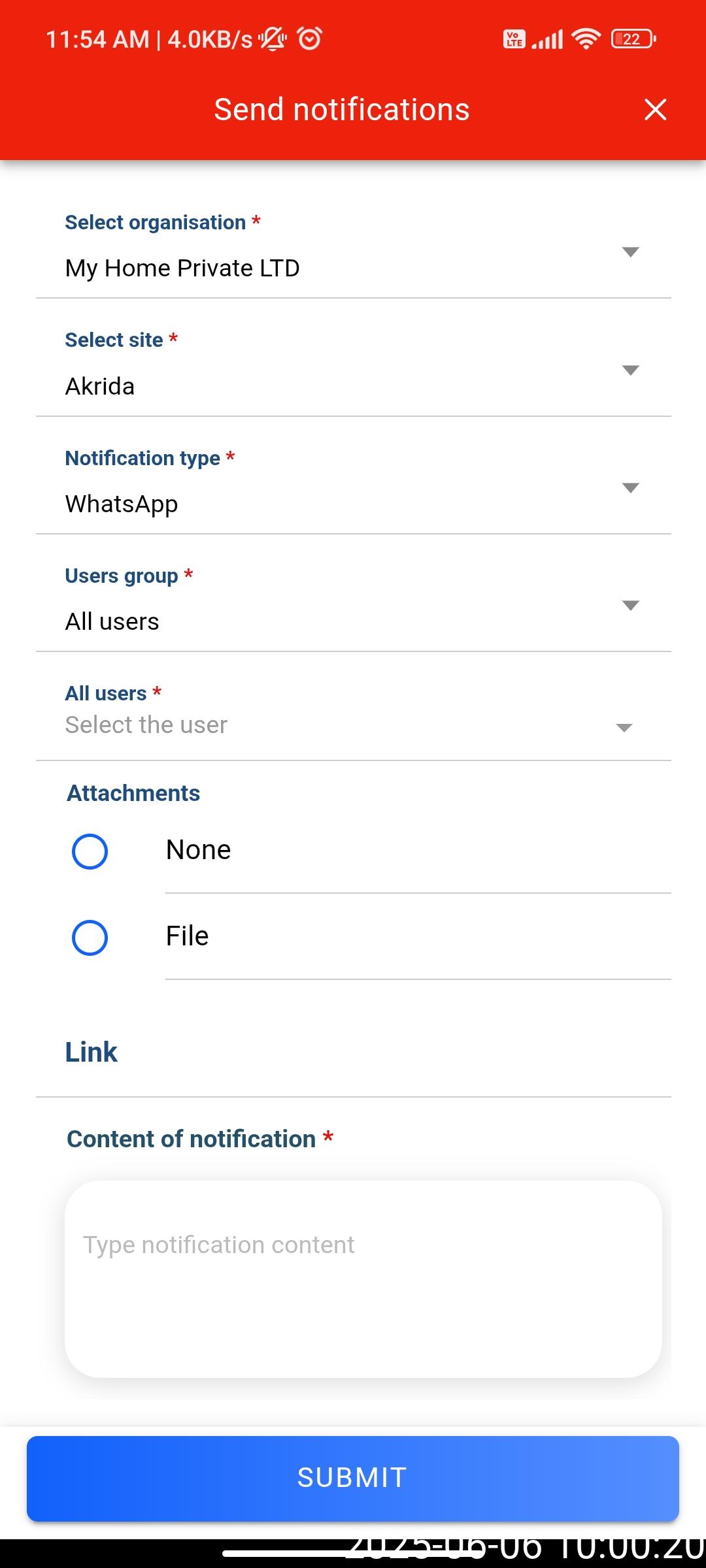The height and width of the screenshot is (1568, 706).
Task: Tap the WhatsApp notification type value
Action: point(122,504)
